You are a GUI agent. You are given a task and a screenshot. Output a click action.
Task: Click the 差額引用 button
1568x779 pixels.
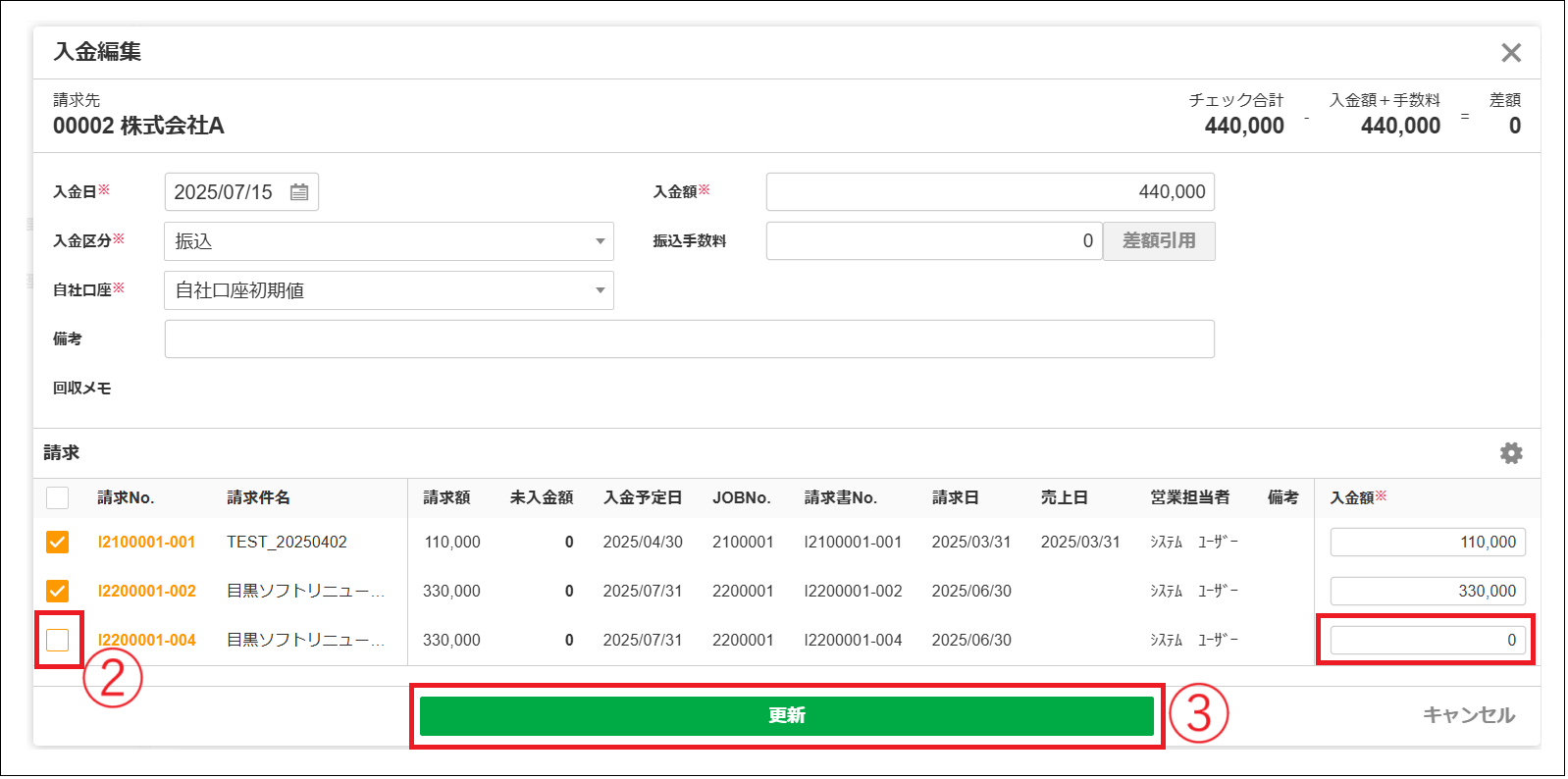click(1159, 241)
